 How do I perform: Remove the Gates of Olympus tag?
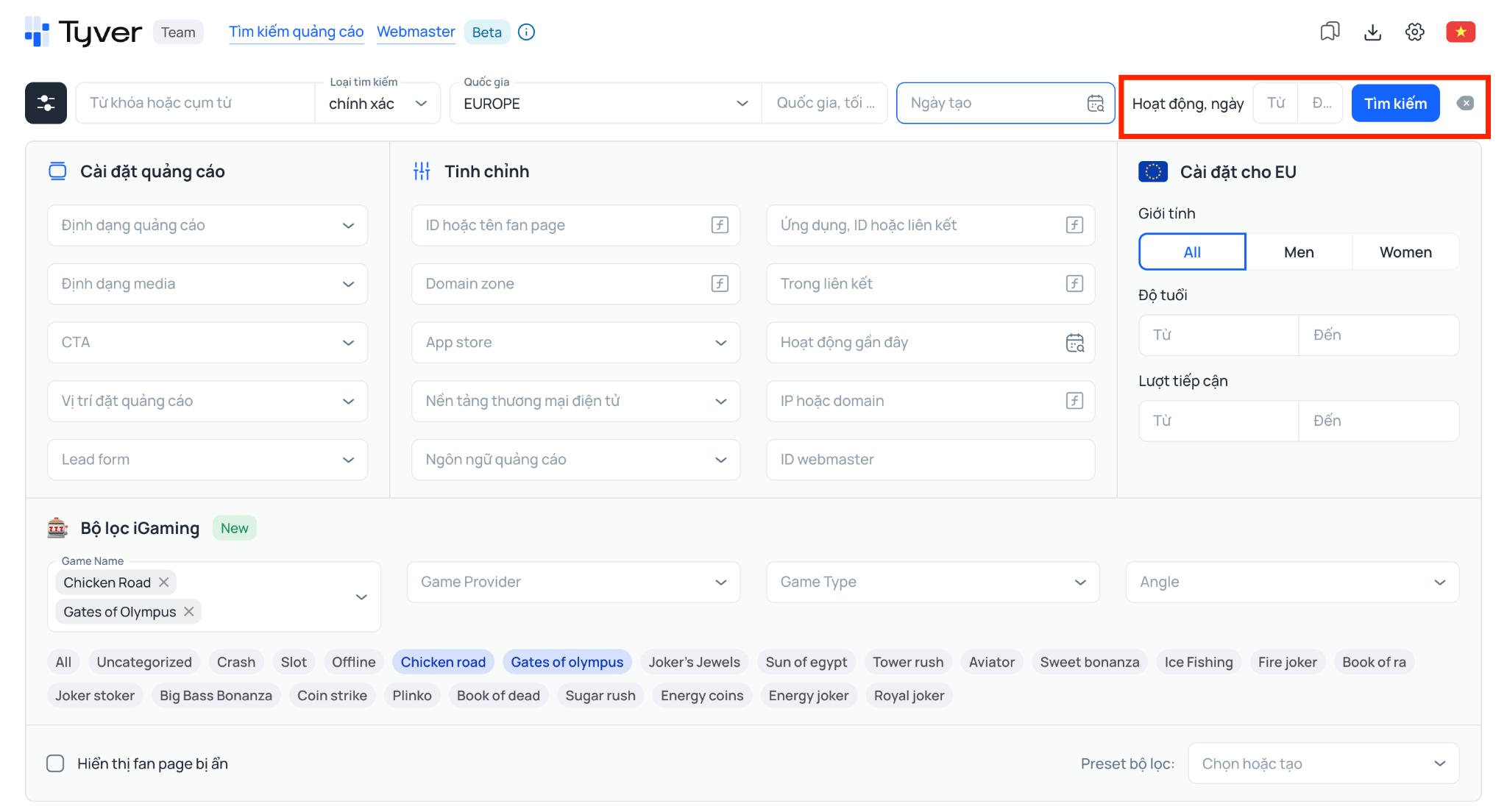point(188,611)
